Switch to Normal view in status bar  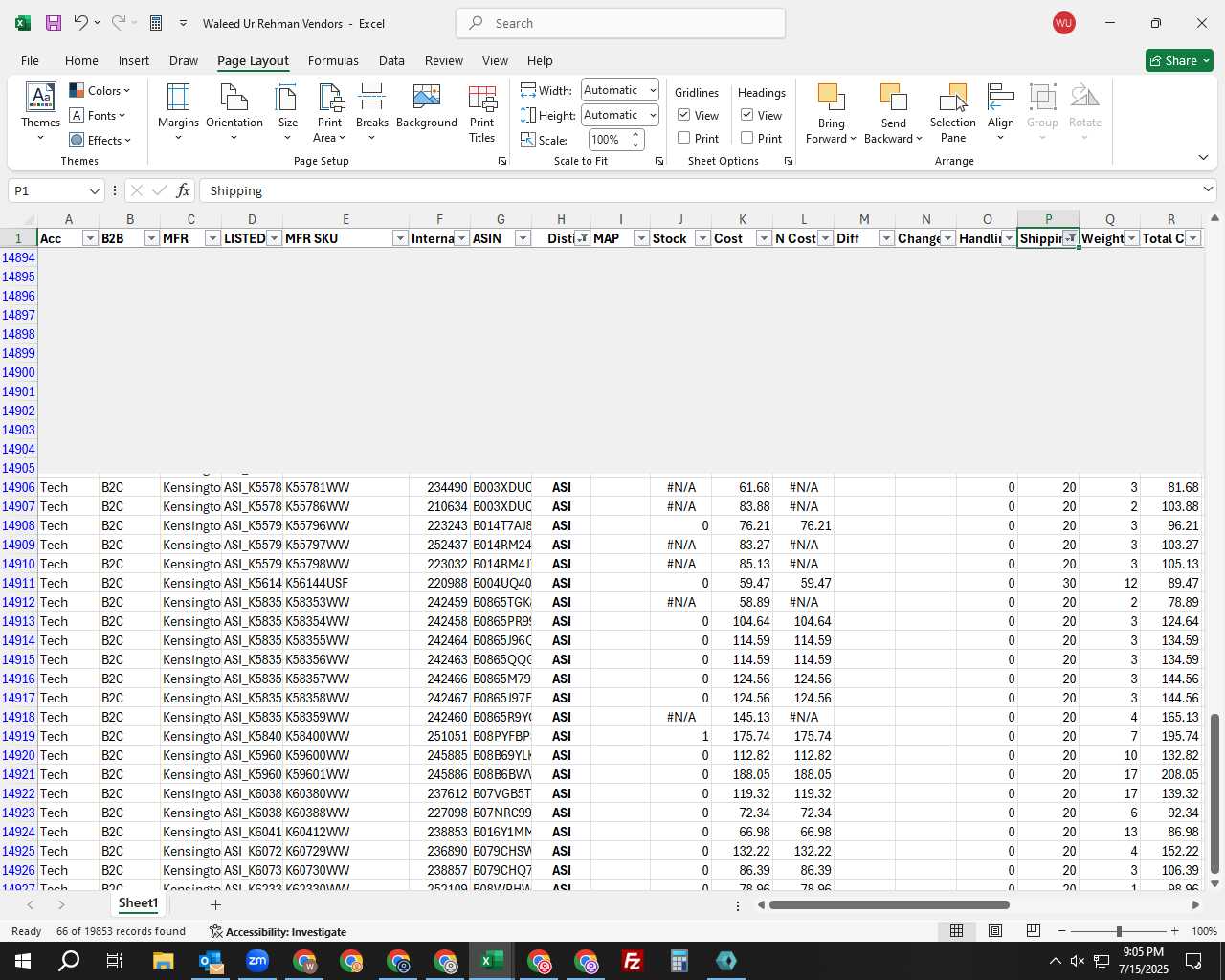click(x=956, y=931)
